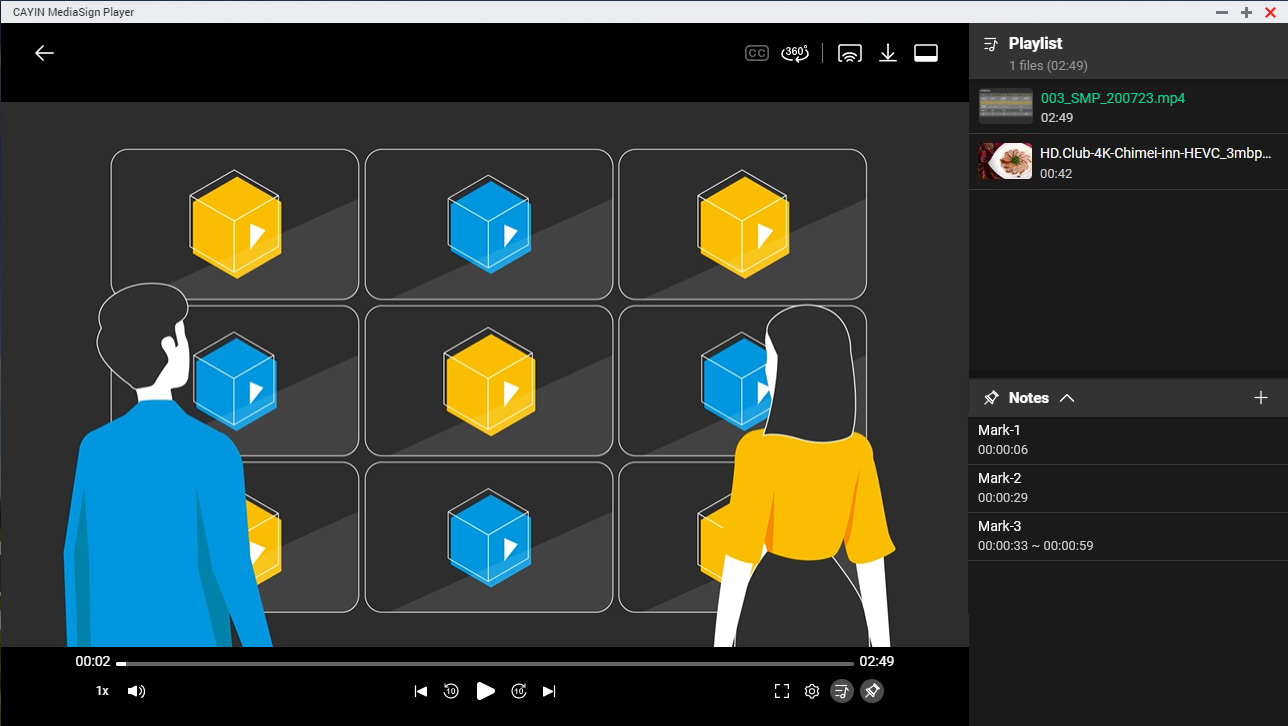Screen dimensions: 1288x726
Task: Open the 003_SMP_200723.mp4 file link
Action: [x=1112, y=98]
